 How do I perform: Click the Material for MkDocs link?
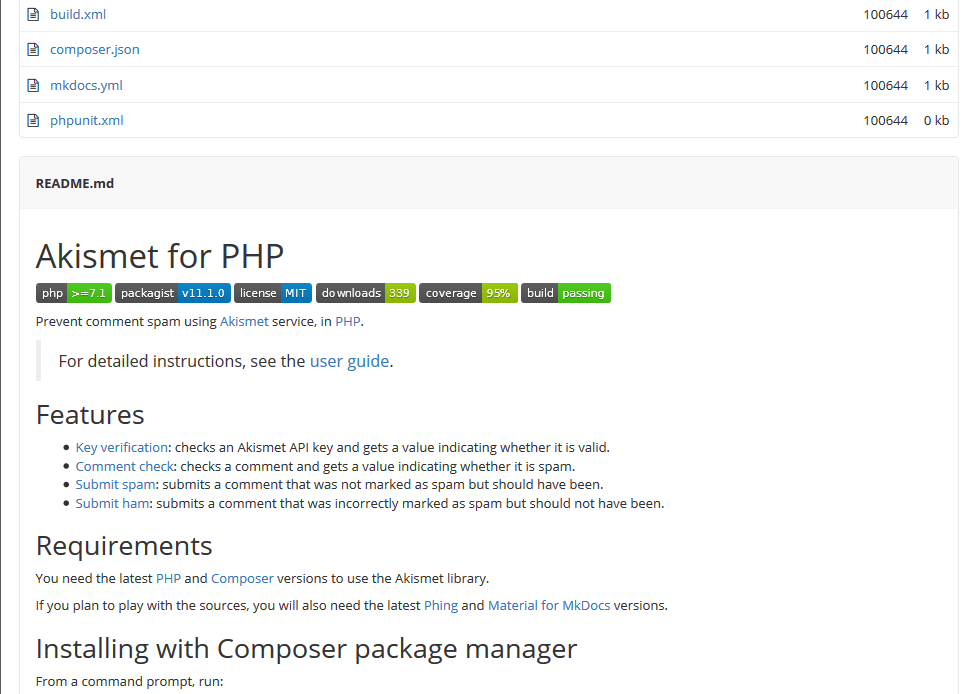coord(549,605)
